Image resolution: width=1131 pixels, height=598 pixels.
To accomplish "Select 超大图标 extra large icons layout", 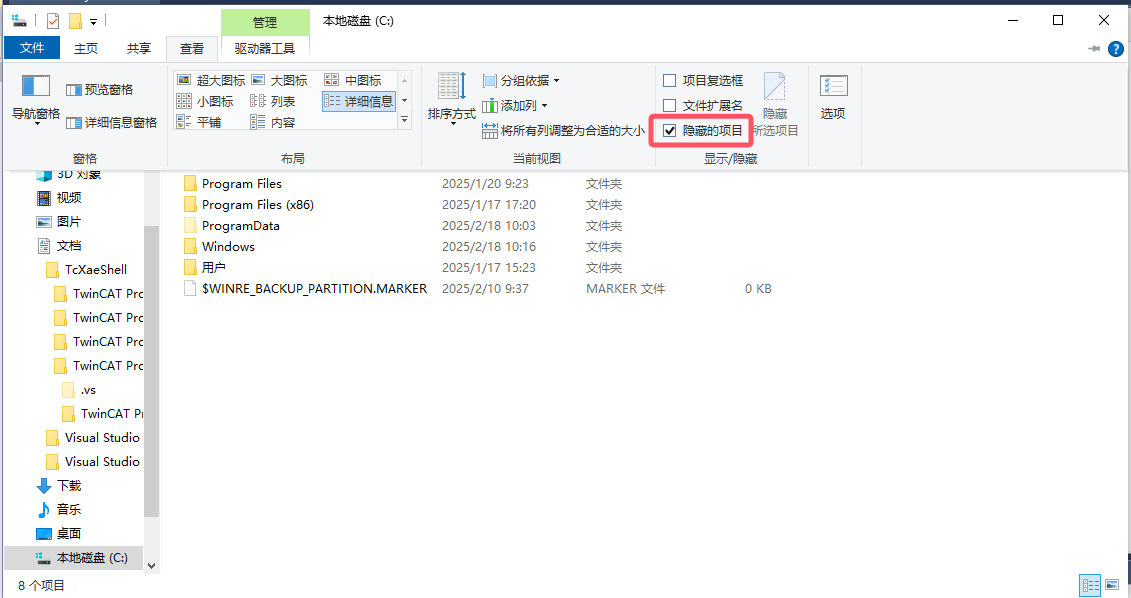I will click(210, 80).
